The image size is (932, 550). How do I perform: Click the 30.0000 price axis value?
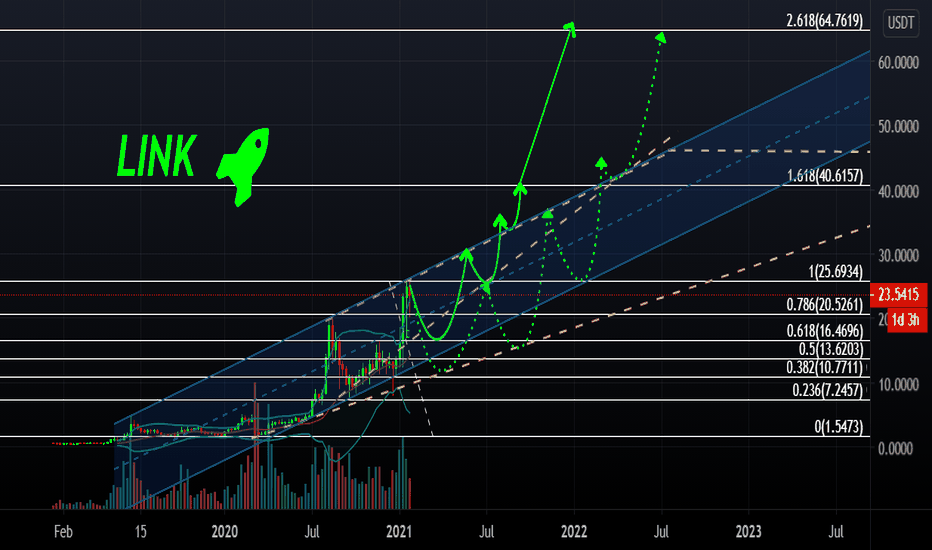[898, 255]
